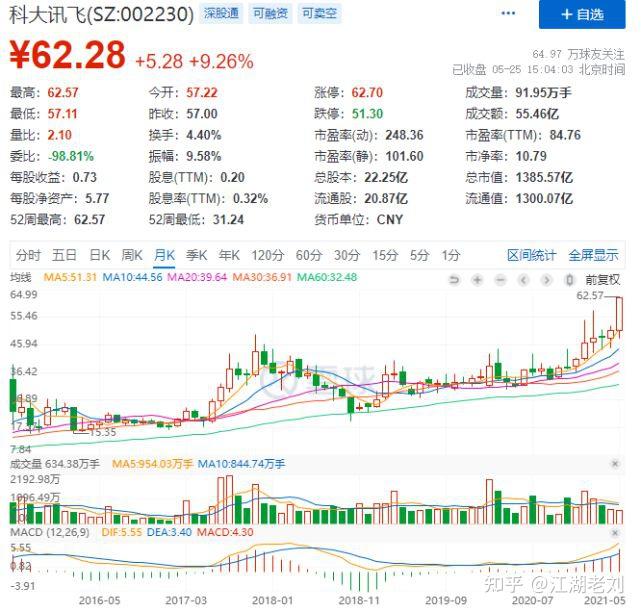Click the current price ¥62.28
641x612 pixels.
pyautogui.click(x=67, y=54)
